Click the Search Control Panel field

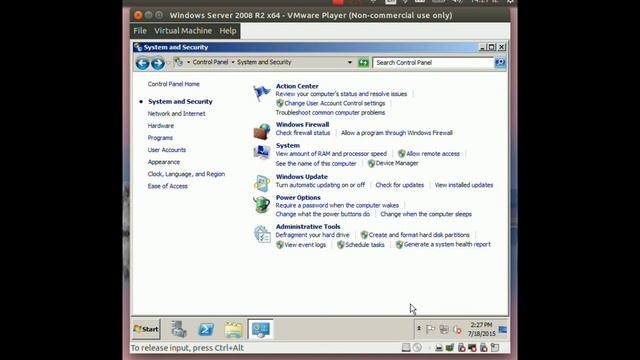433,62
